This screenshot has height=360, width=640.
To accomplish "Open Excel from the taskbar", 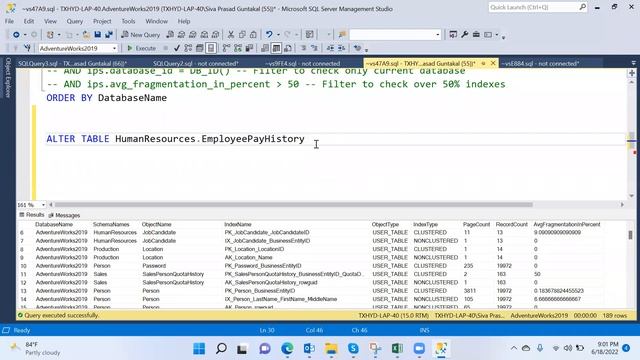I will click(397, 349).
